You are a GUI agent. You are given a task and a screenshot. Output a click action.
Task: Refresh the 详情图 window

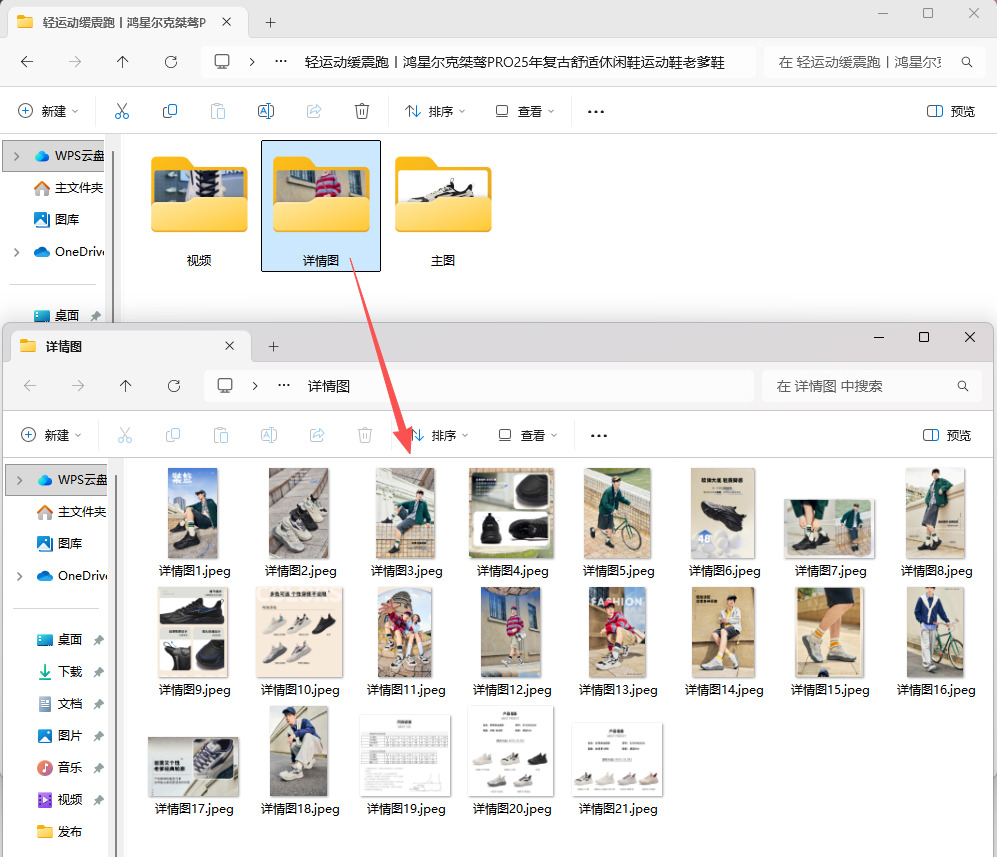(174, 386)
